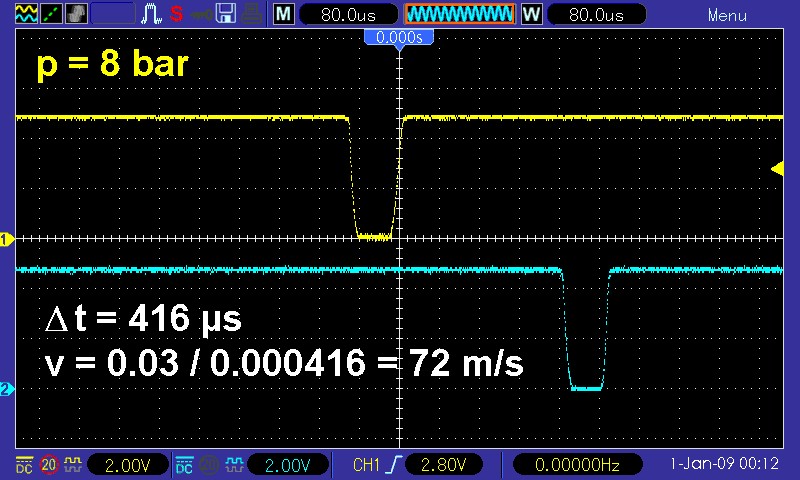Toggle the CH1 20 MHz bandwidth limit
Viewport: 800px width, 480px height.
tap(47, 464)
